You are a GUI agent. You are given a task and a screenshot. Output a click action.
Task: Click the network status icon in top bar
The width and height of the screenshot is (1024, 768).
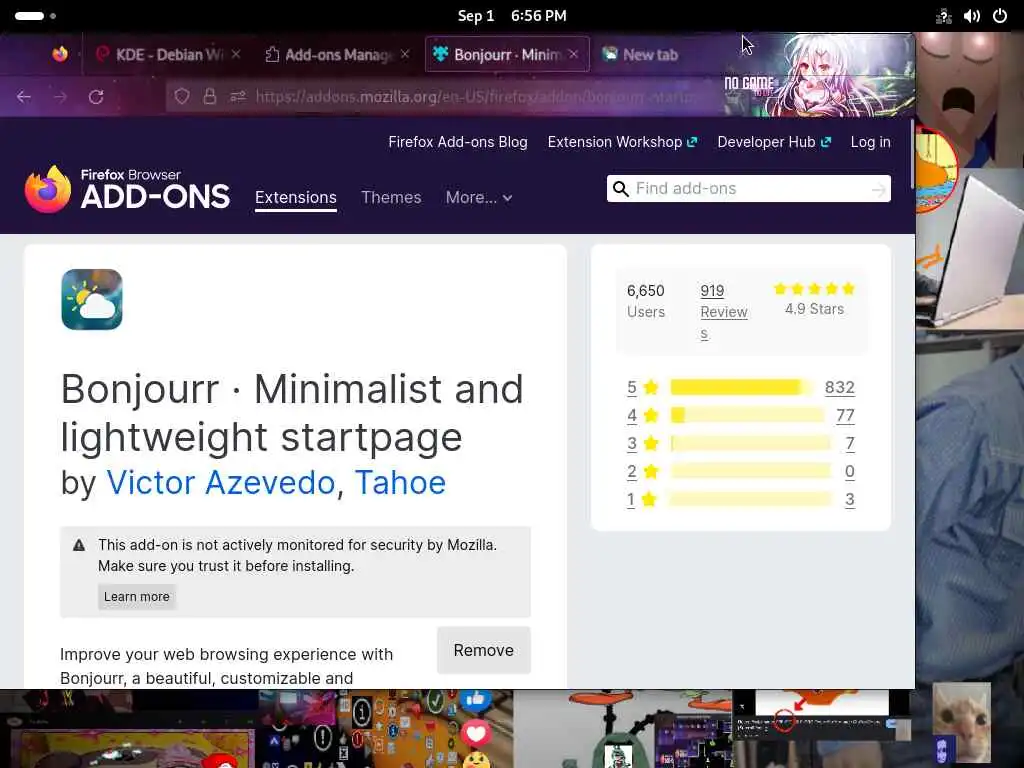(944, 16)
